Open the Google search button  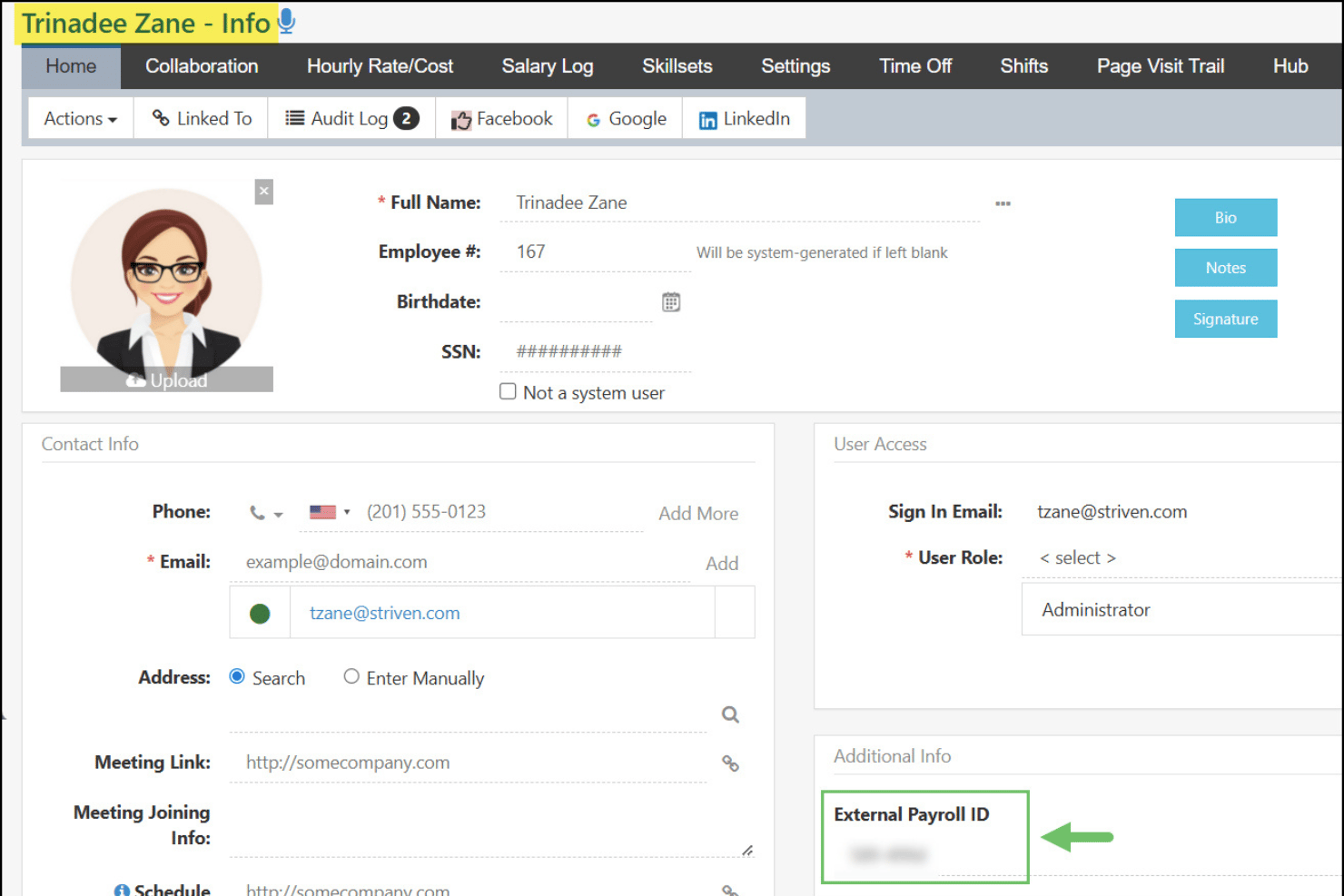[626, 119]
